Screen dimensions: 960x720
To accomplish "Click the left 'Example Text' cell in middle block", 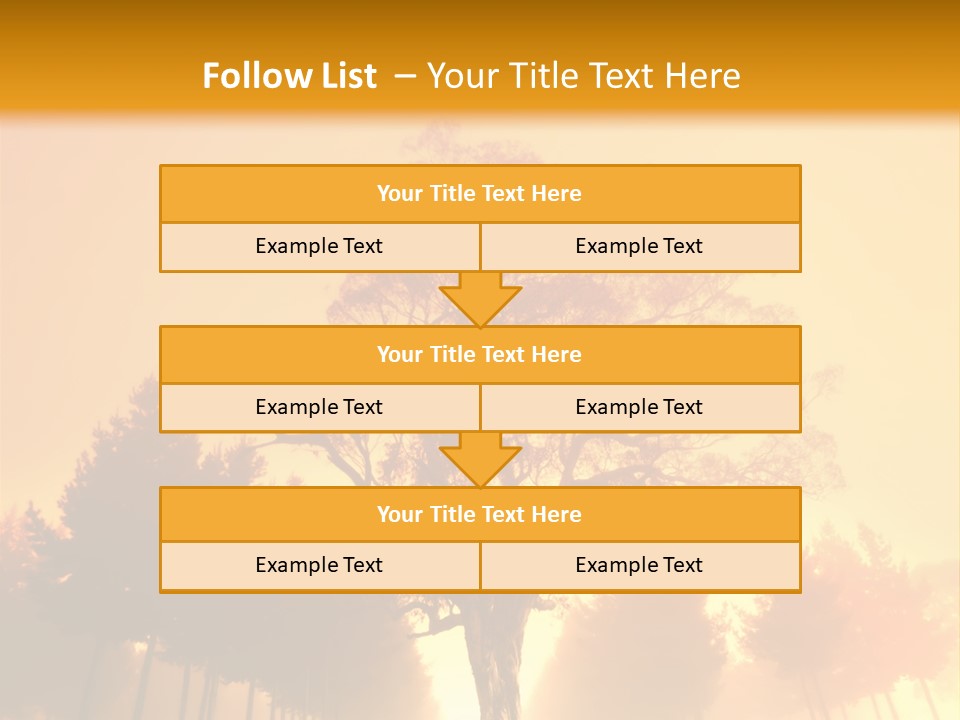I will [x=320, y=407].
